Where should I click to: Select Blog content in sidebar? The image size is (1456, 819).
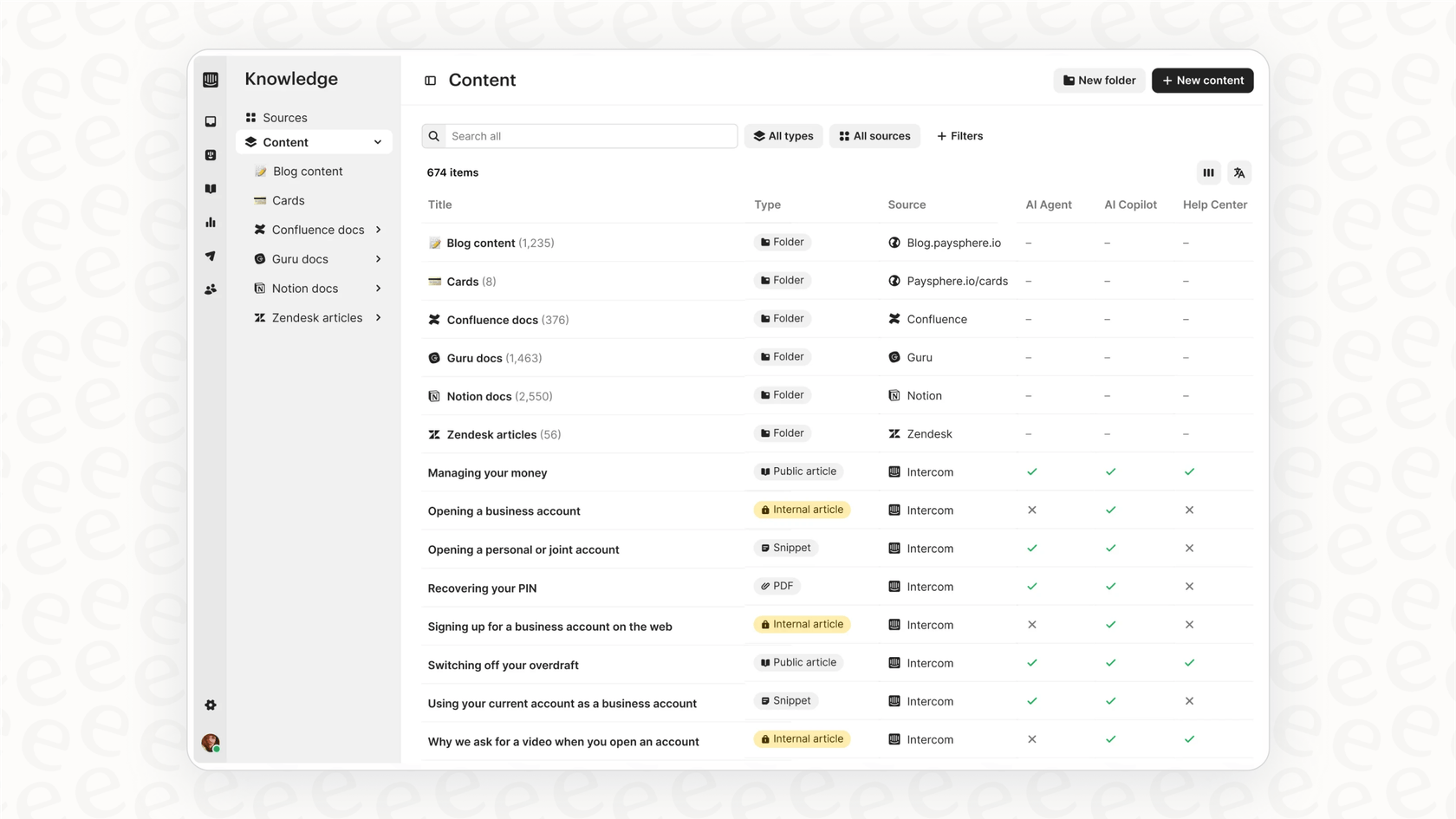[x=308, y=172]
